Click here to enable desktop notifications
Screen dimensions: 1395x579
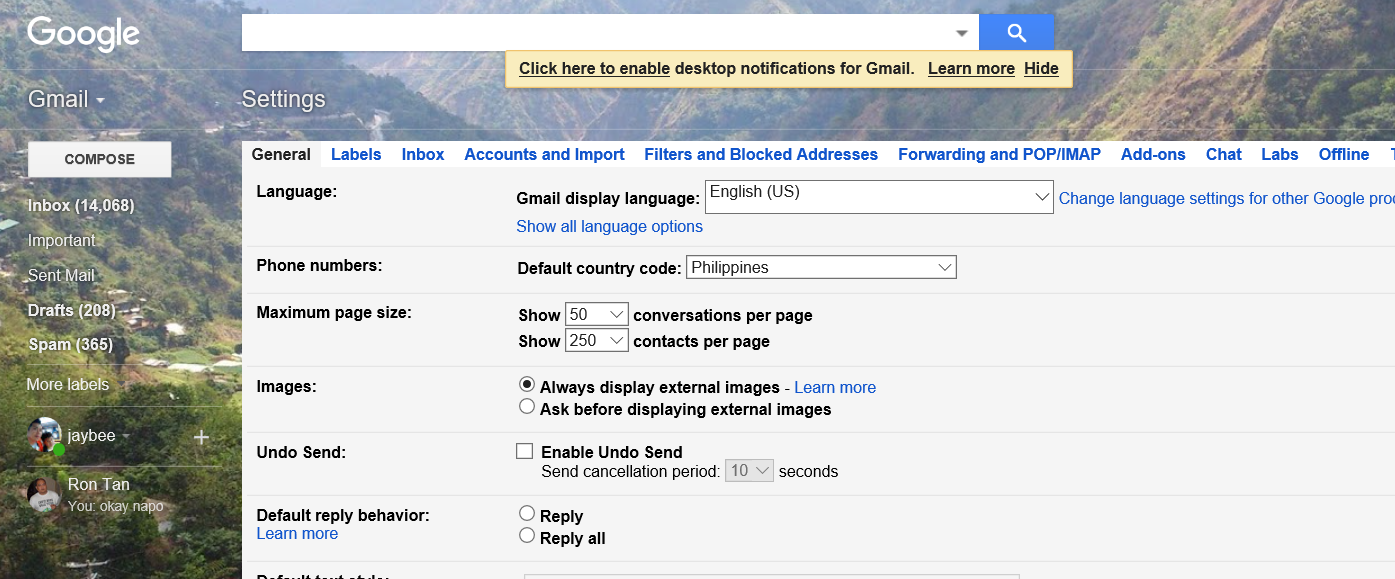594,68
